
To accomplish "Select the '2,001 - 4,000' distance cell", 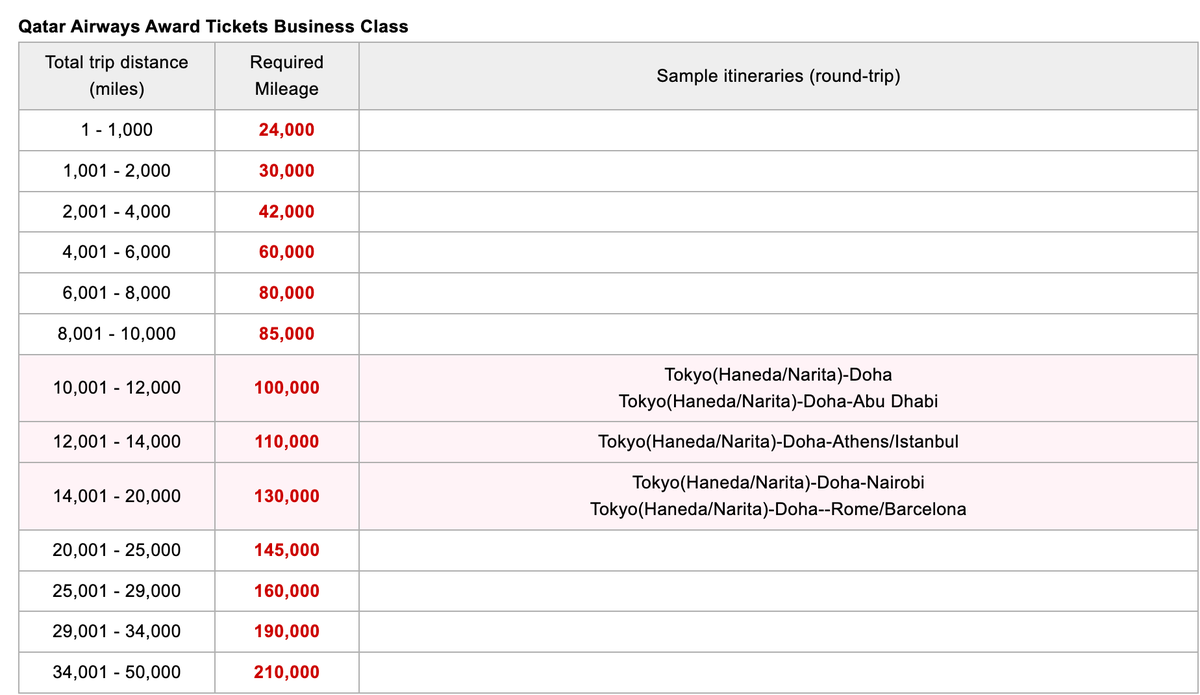I will (117, 212).
